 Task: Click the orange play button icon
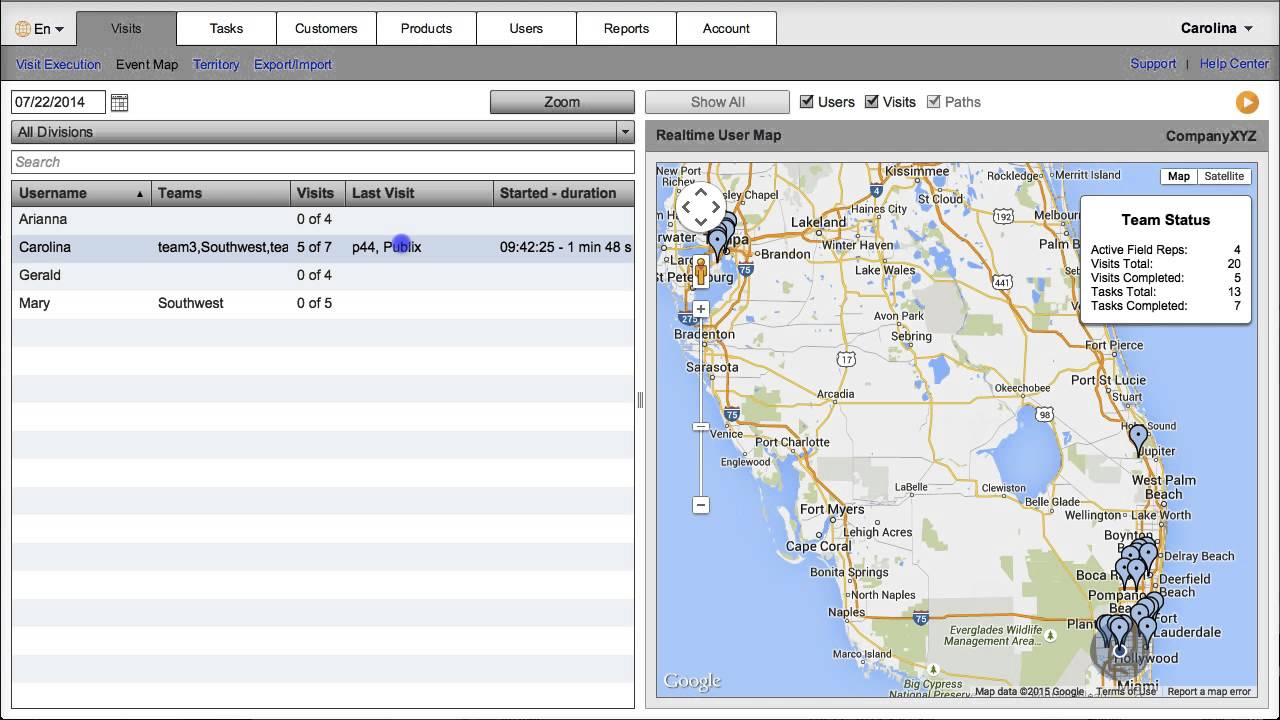tap(1246, 102)
